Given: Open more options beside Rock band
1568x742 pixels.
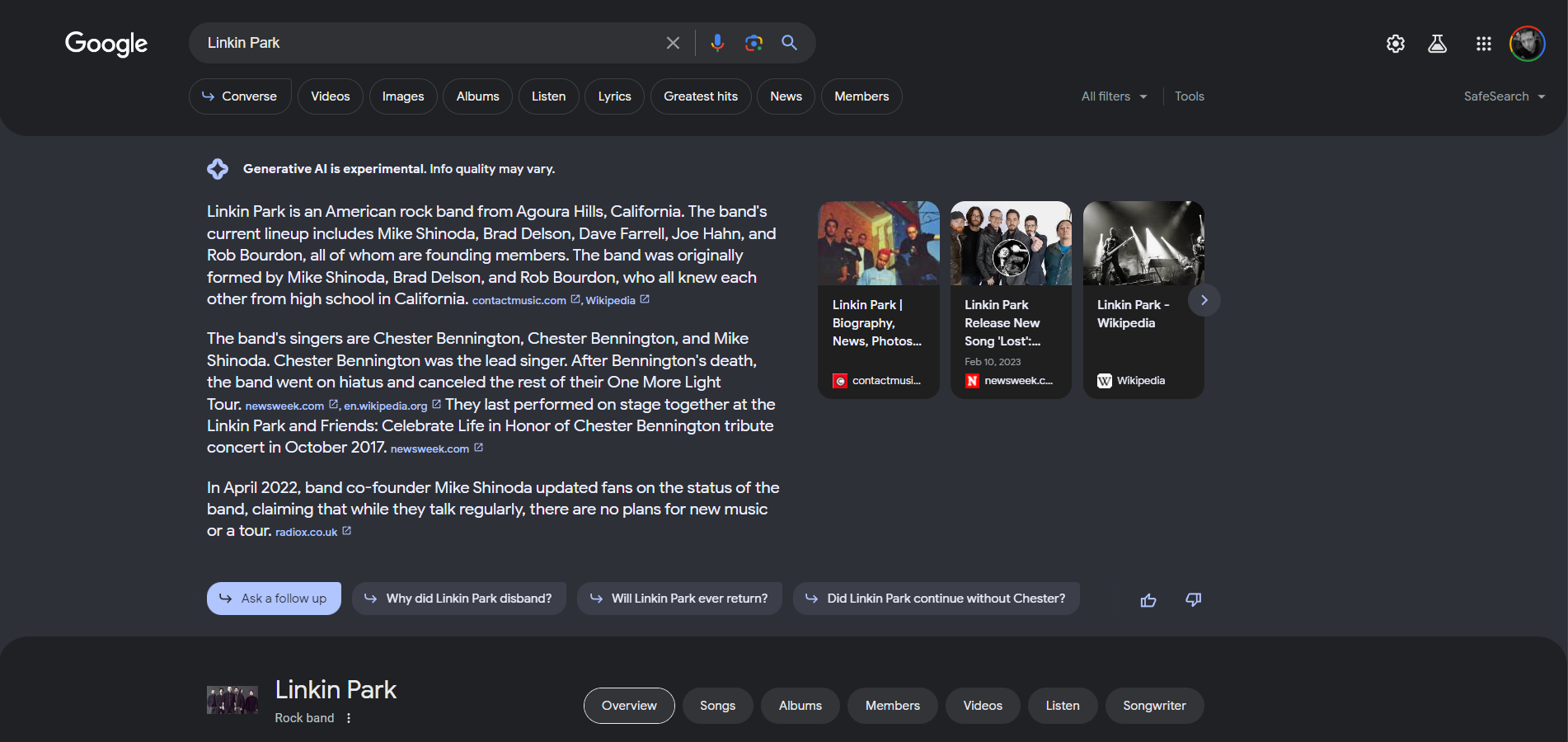Looking at the screenshot, I should (x=349, y=718).
